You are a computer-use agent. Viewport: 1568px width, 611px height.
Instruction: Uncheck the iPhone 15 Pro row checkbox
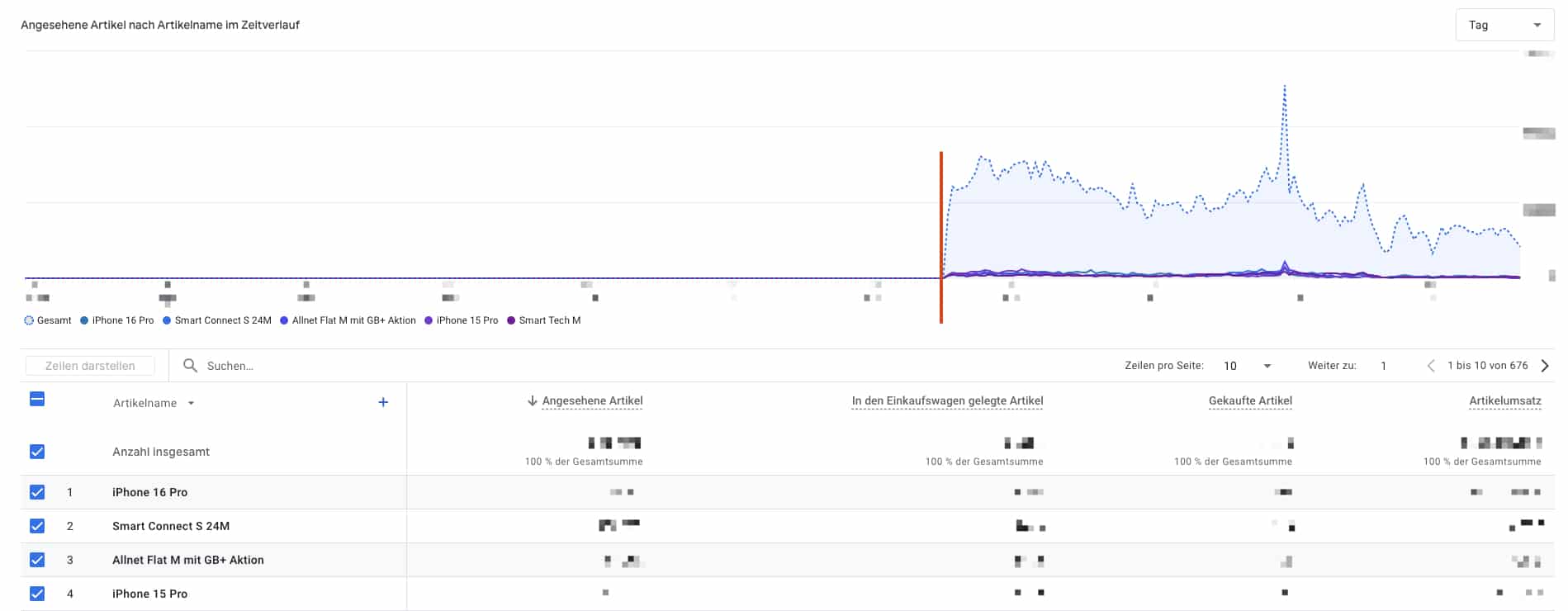pos(37,594)
